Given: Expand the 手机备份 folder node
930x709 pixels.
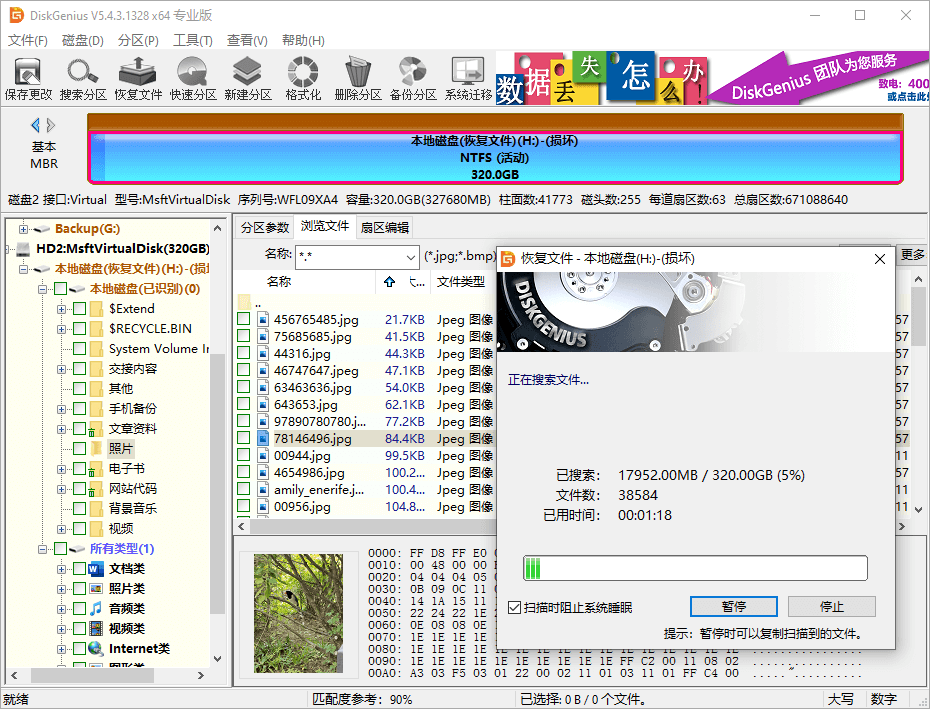Looking at the screenshot, I should pos(61,409).
